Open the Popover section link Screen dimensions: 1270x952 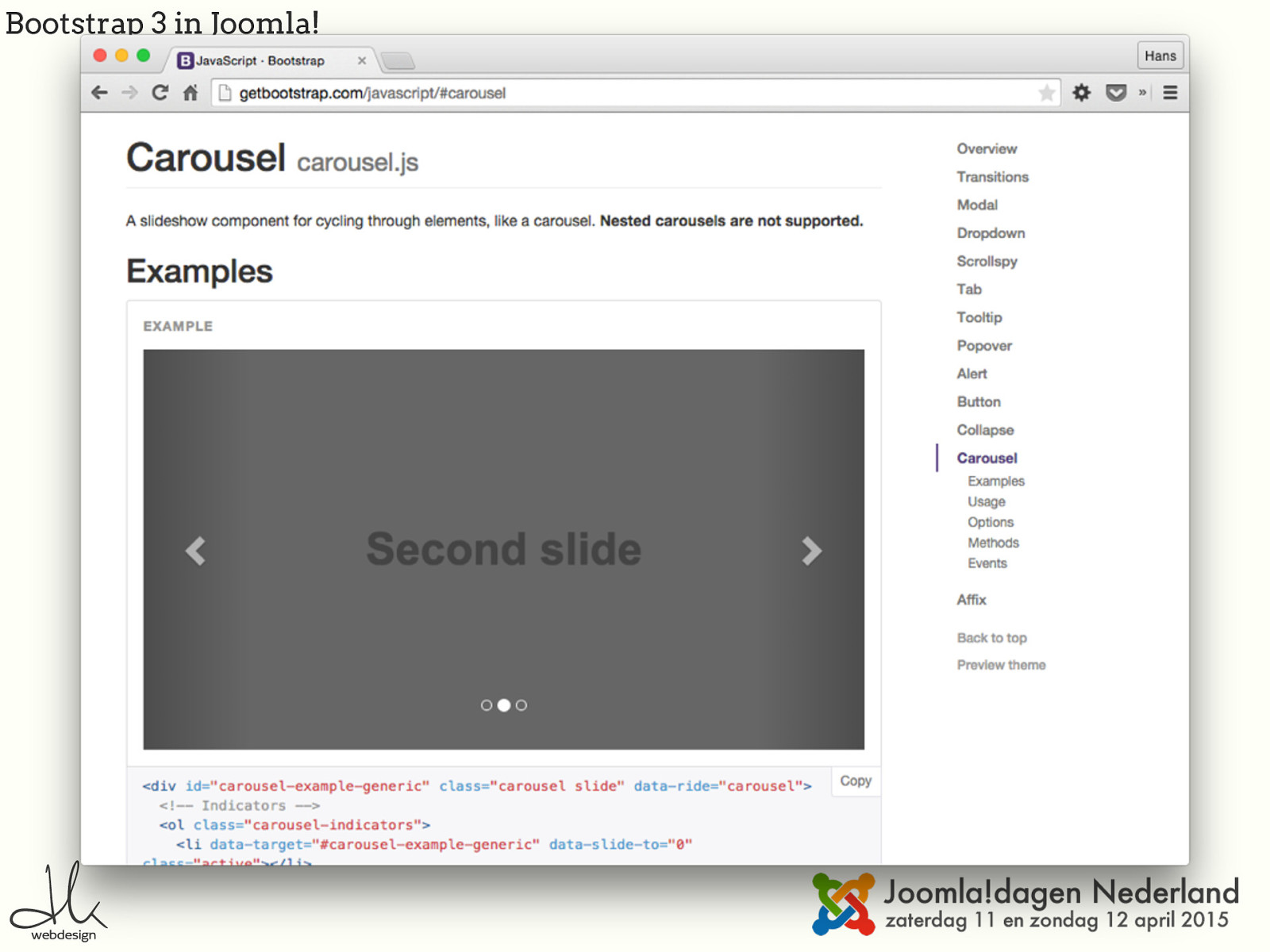[x=984, y=346]
